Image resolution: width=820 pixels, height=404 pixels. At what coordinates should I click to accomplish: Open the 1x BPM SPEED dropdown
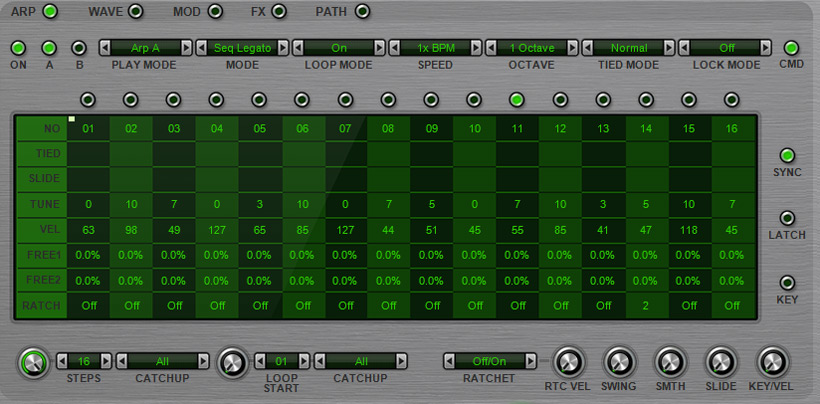436,48
